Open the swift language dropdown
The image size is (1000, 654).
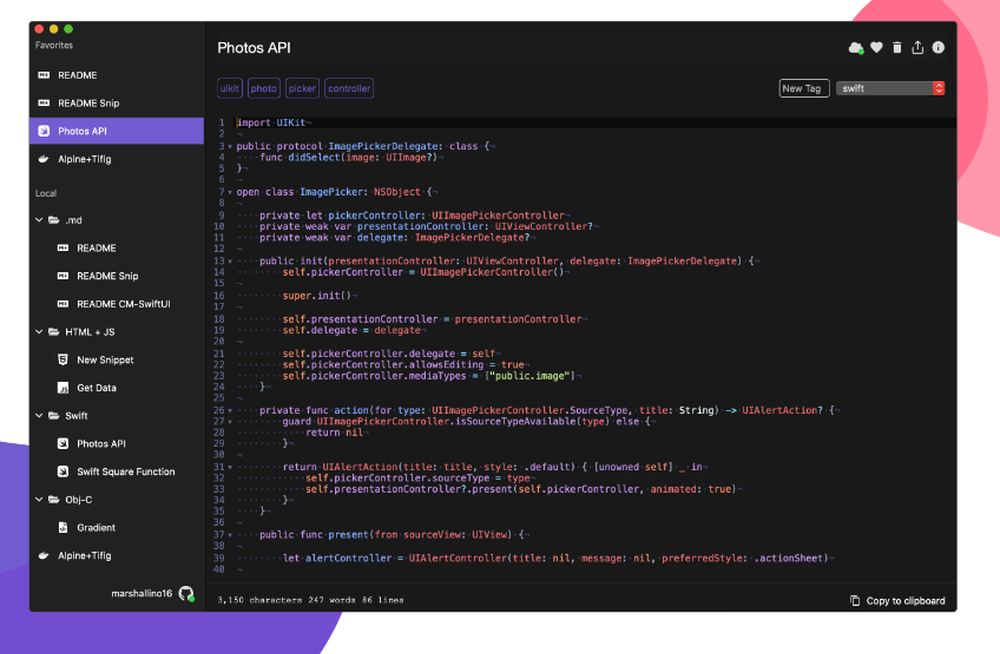coord(890,89)
